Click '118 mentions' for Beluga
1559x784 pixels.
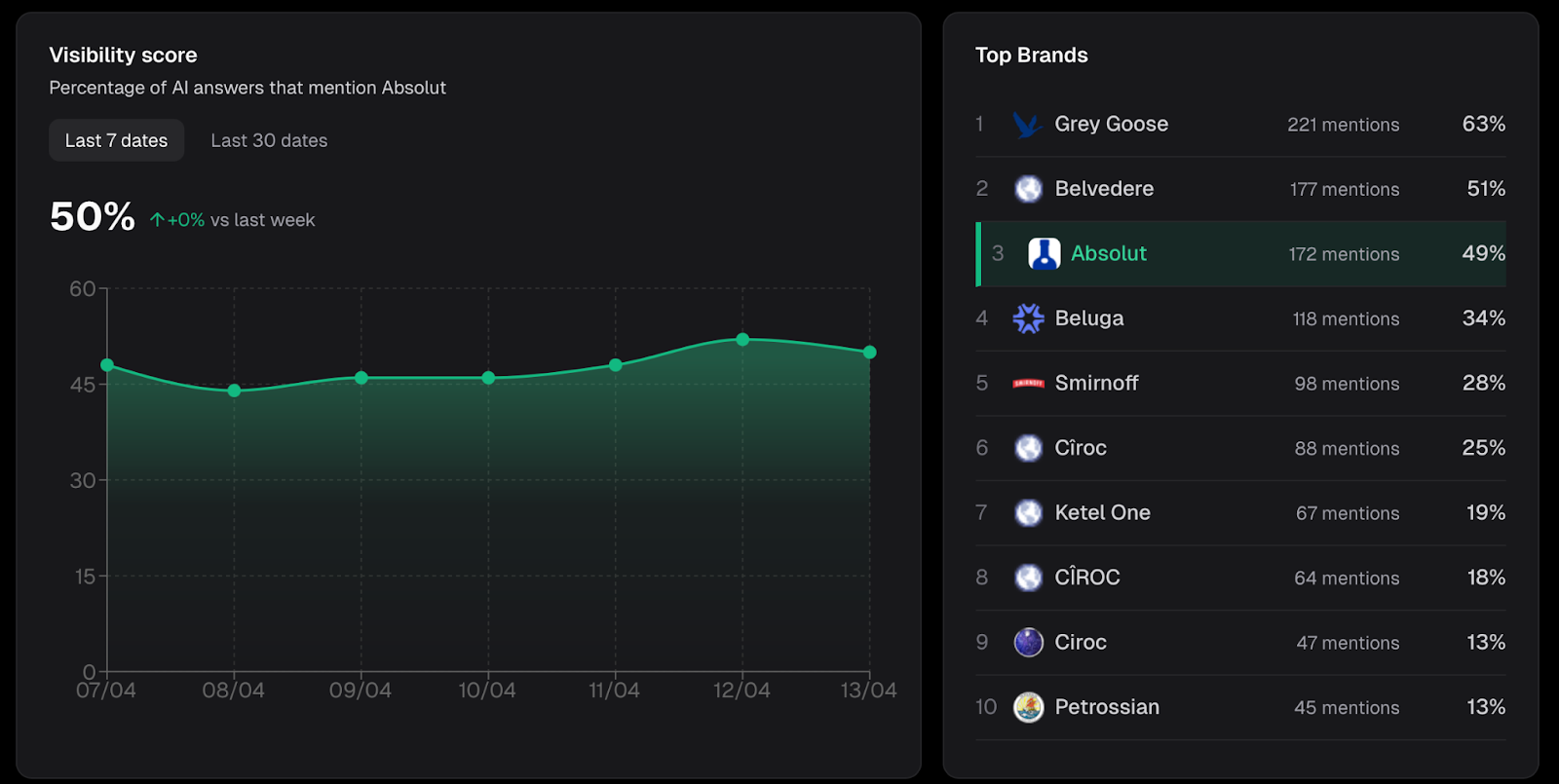[1346, 318]
